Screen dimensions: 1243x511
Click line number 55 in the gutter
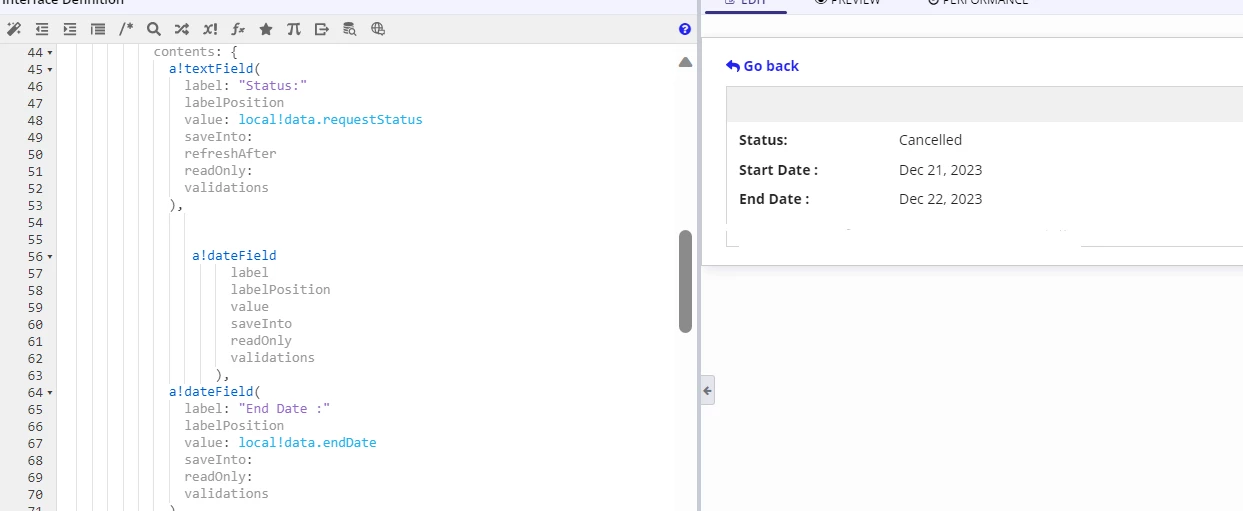(35, 239)
